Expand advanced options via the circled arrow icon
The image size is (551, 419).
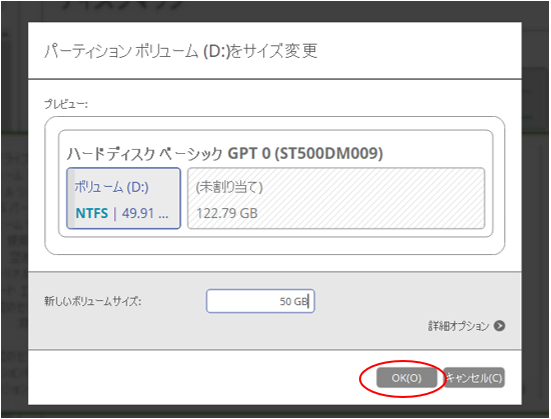pyautogui.click(x=499, y=326)
